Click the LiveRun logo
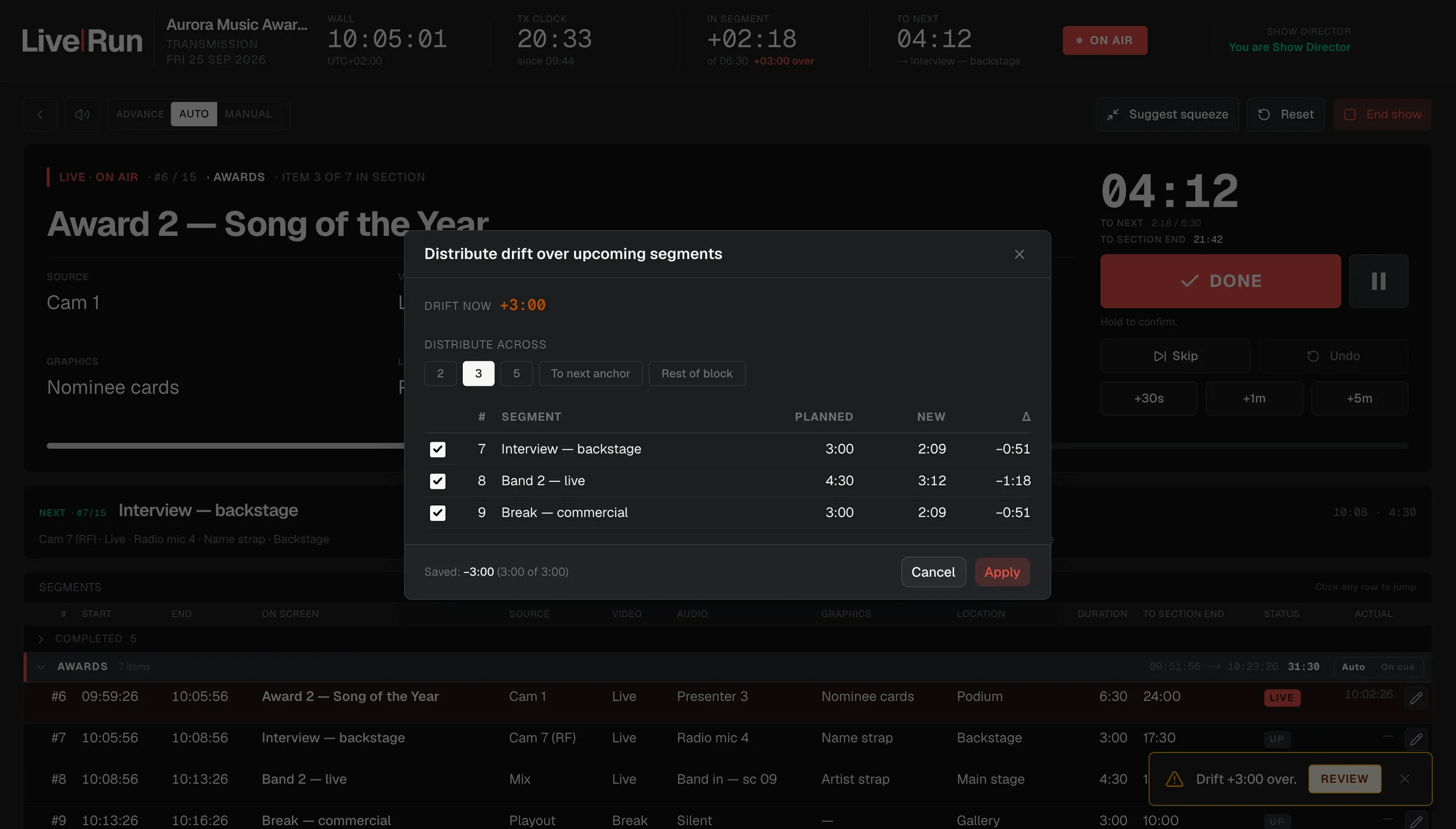This screenshot has height=829, width=1456. [x=83, y=41]
